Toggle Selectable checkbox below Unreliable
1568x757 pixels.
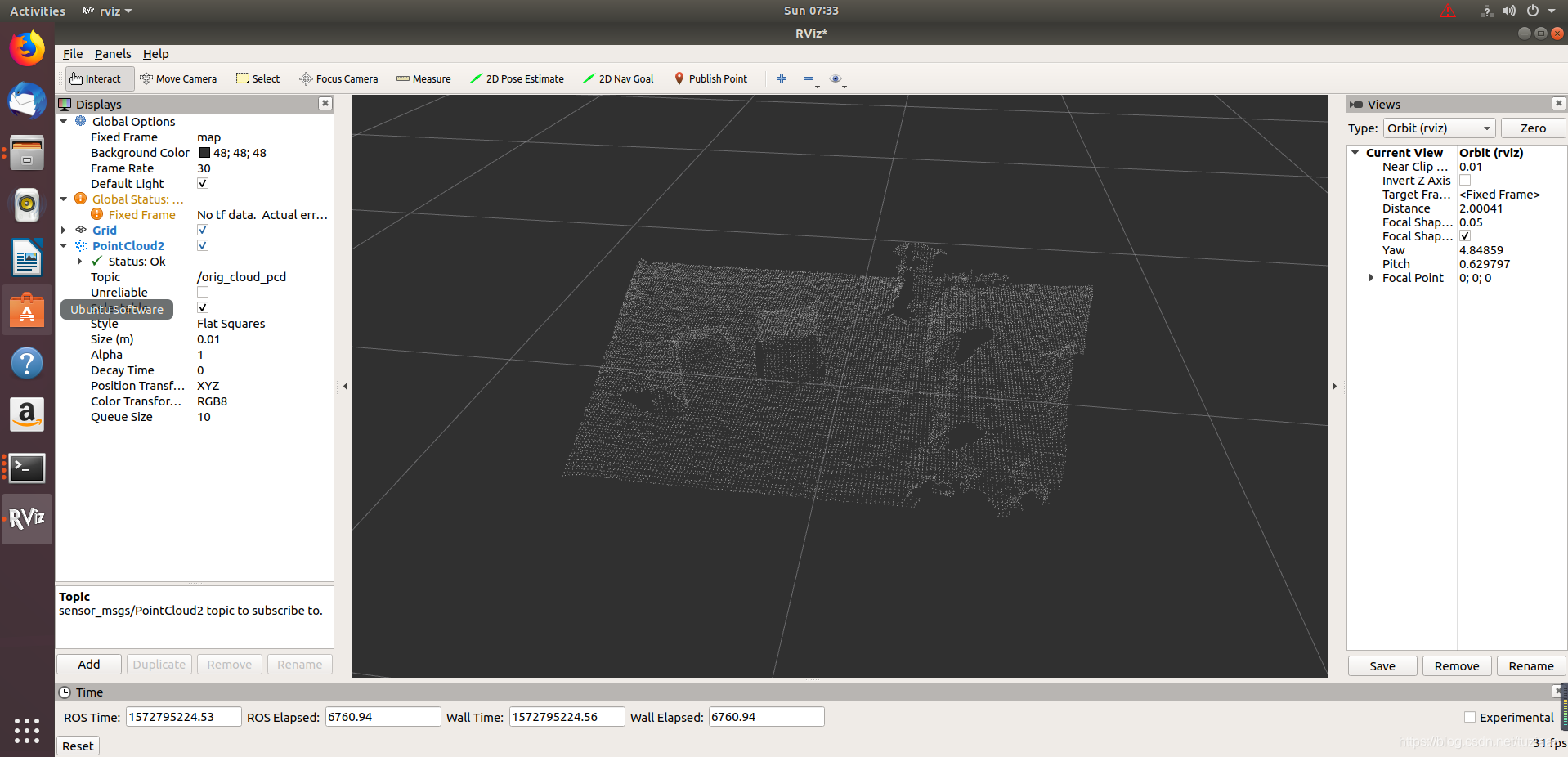click(x=203, y=307)
